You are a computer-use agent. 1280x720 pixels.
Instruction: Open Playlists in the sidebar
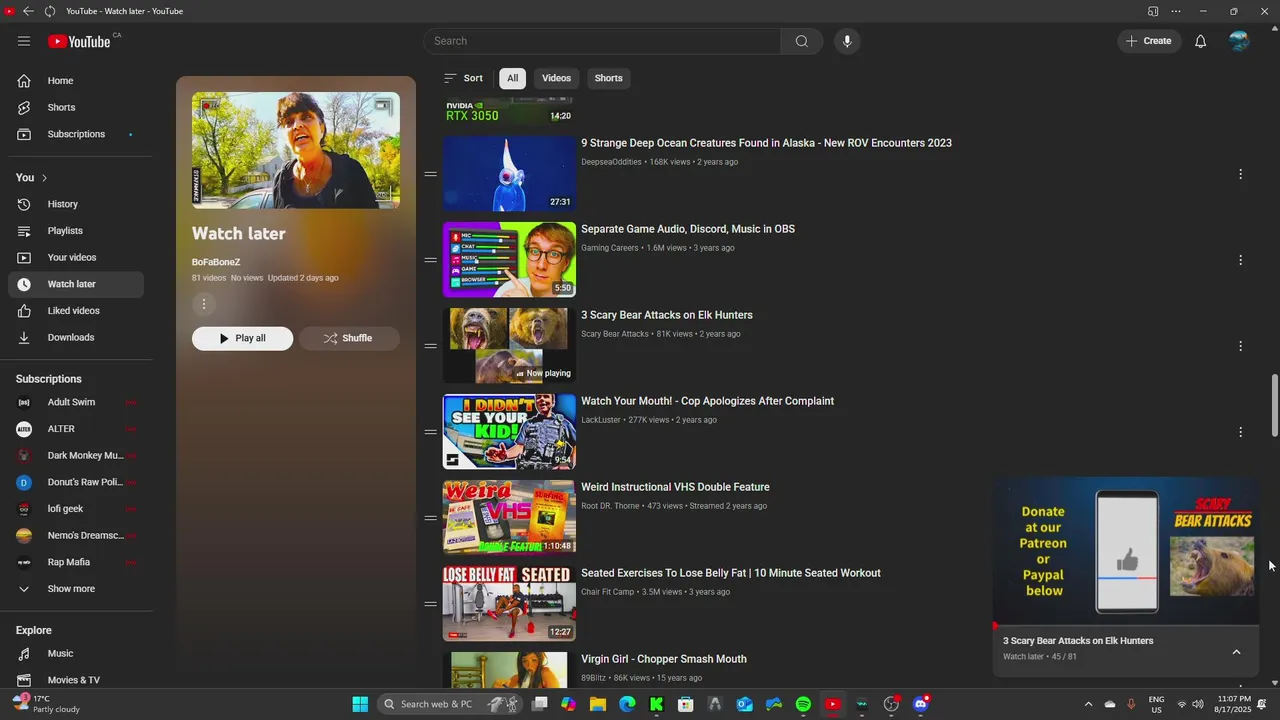(76, 231)
